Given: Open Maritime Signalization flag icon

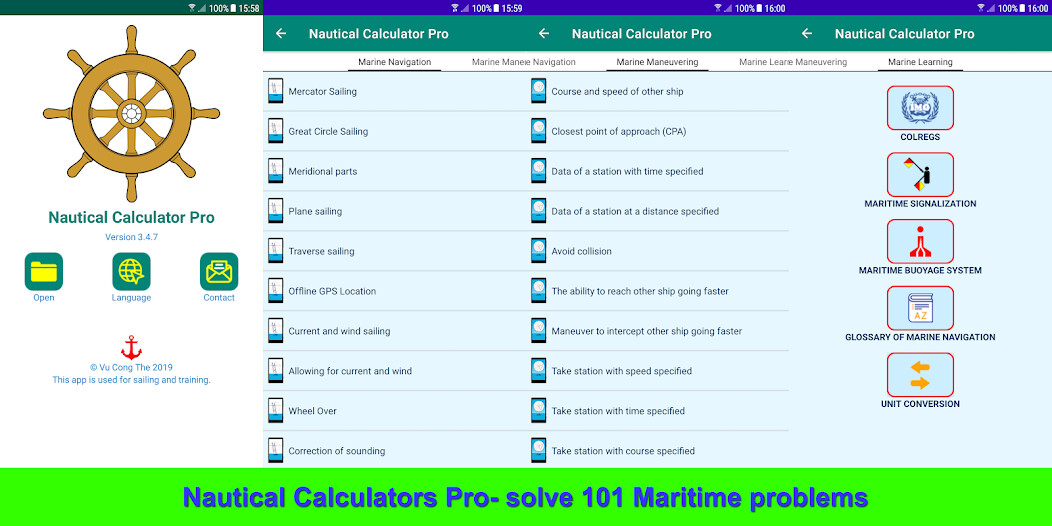Looking at the screenshot, I should (x=920, y=174).
